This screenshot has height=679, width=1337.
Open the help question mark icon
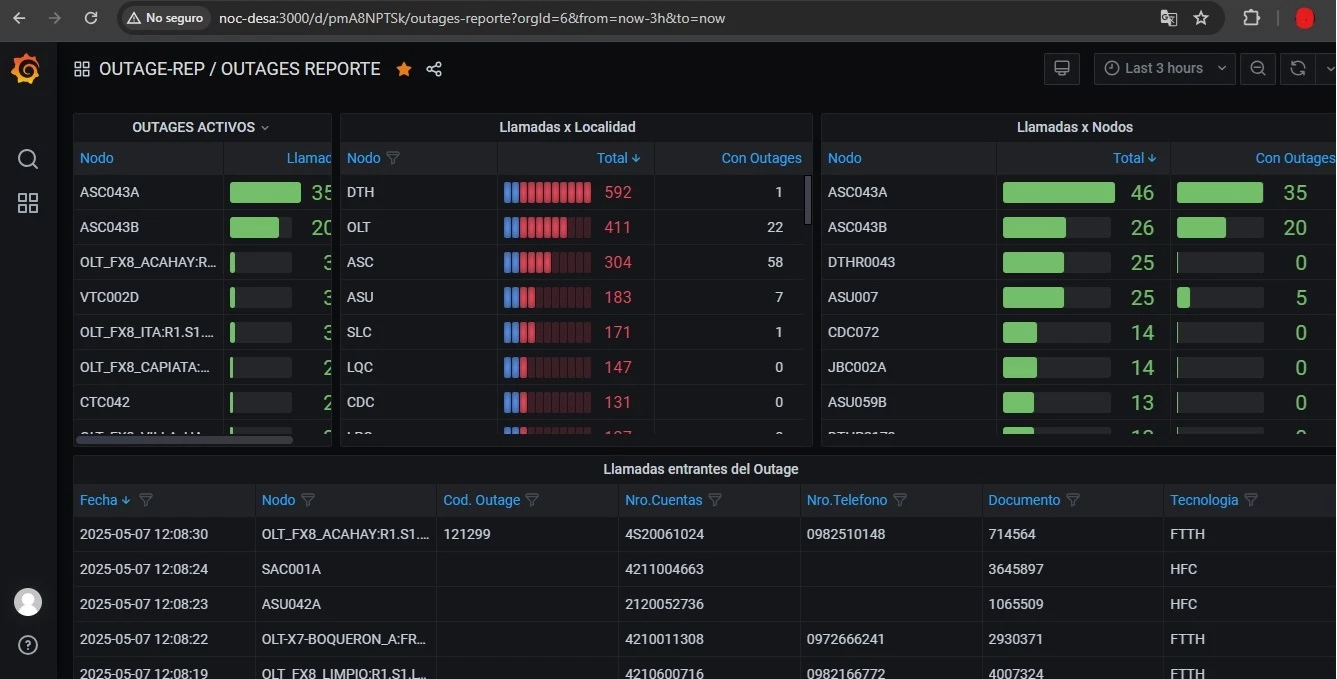pos(28,645)
